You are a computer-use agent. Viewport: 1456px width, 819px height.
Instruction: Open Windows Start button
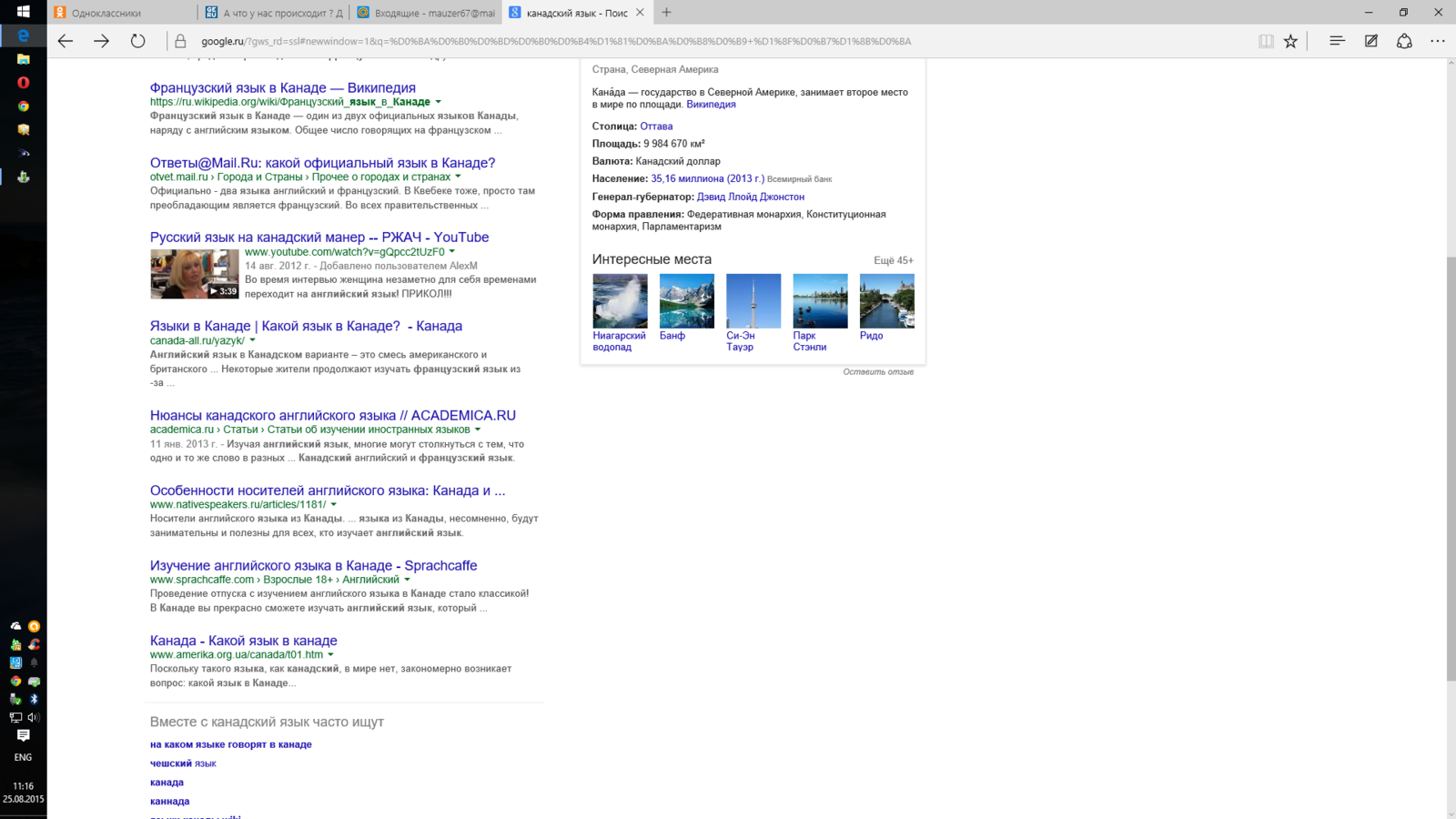point(23,12)
